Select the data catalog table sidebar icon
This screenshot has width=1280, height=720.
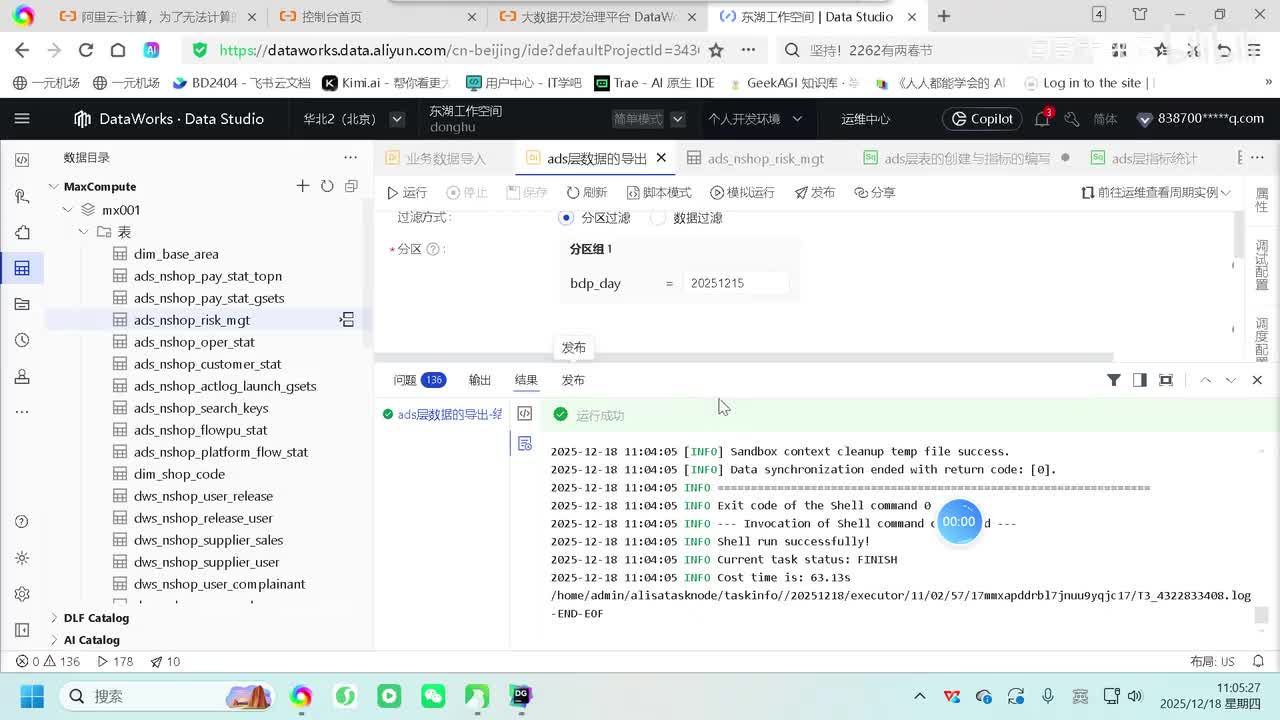click(22, 268)
